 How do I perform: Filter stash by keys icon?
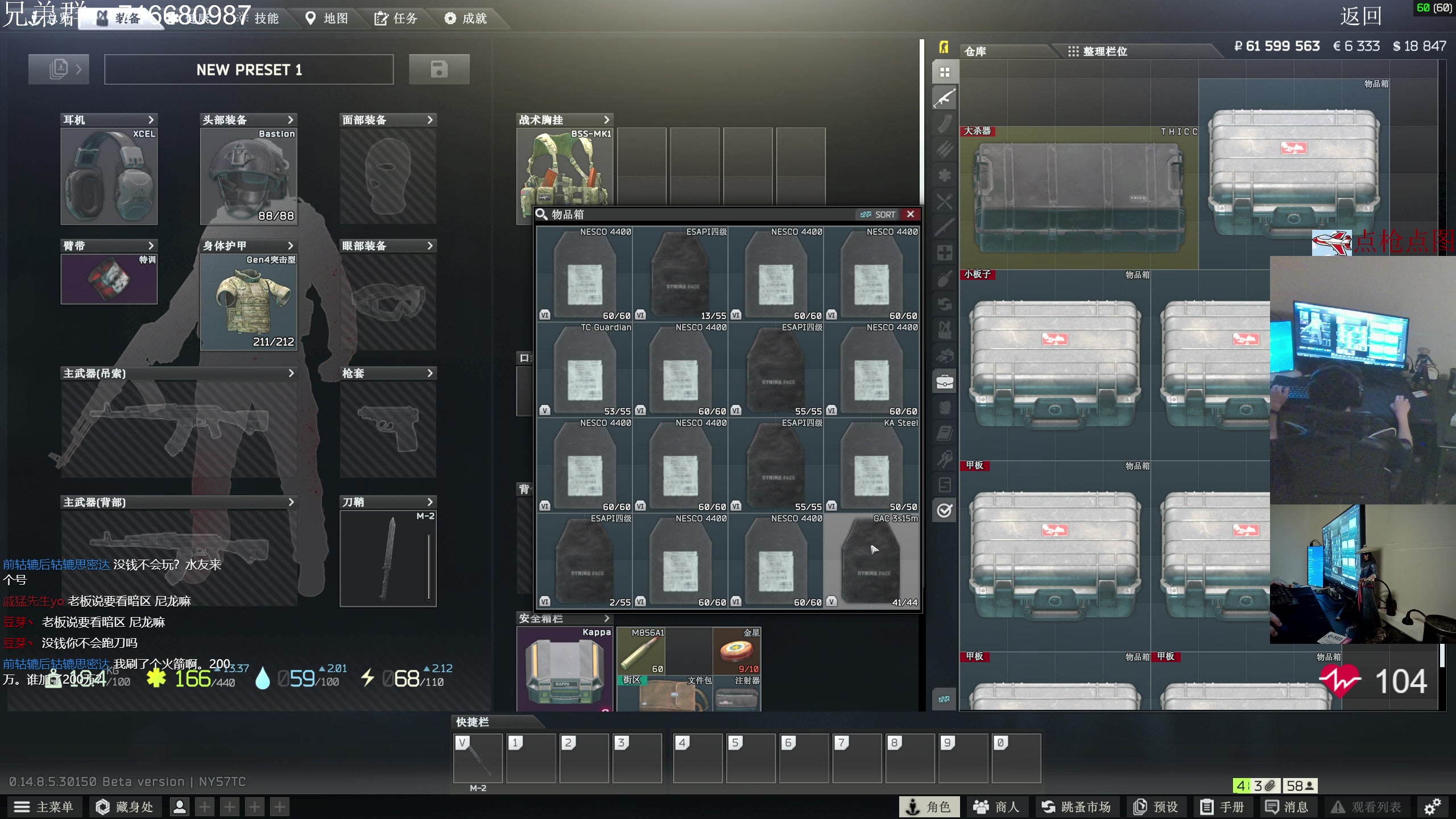tap(945, 459)
